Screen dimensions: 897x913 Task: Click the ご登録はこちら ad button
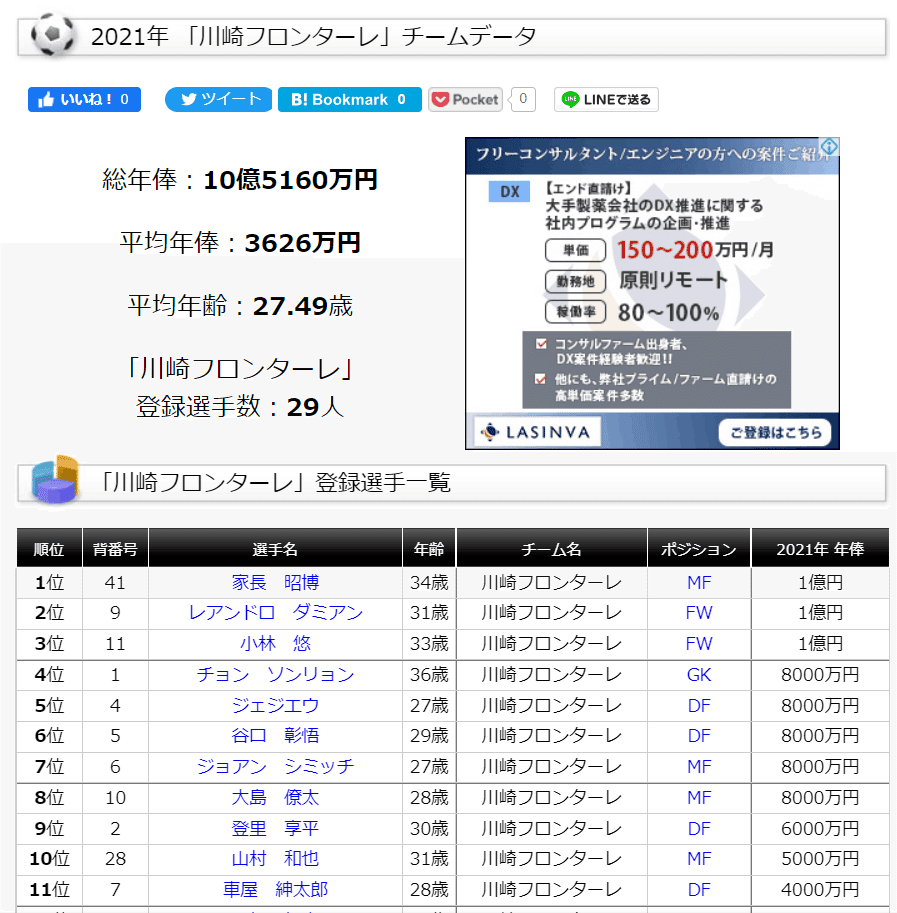[x=775, y=433]
